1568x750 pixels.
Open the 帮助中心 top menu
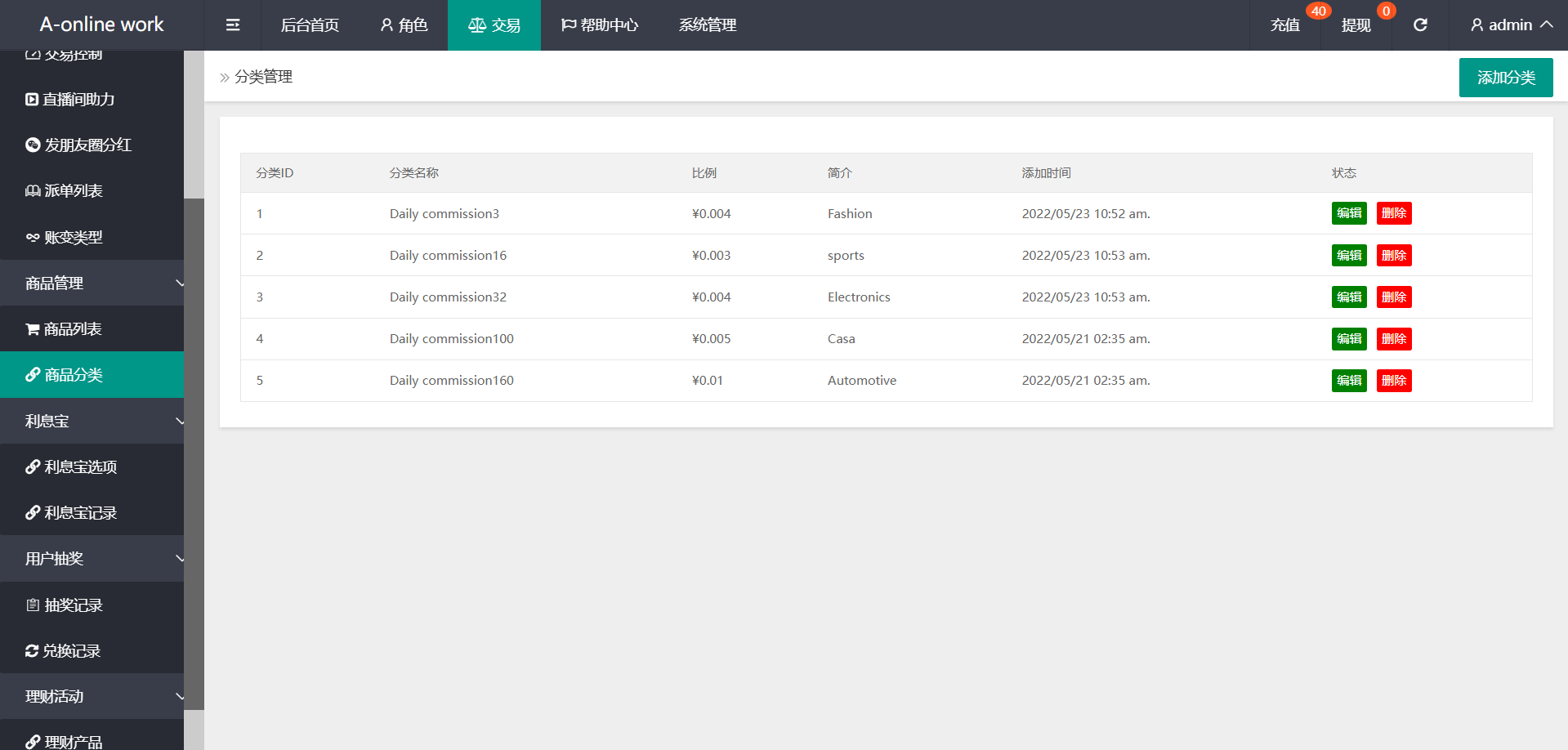pos(600,25)
